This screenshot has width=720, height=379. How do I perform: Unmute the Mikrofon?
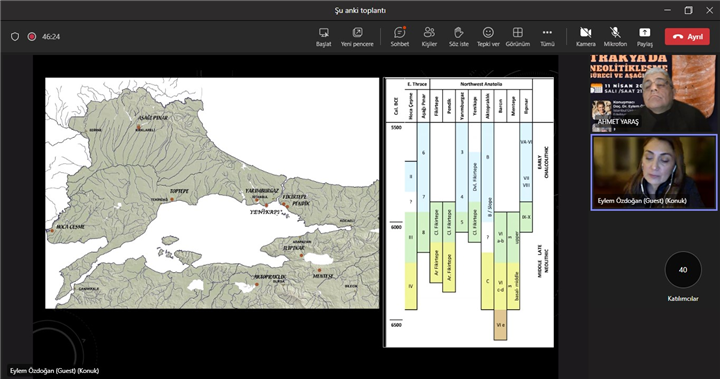coord(615,37)
